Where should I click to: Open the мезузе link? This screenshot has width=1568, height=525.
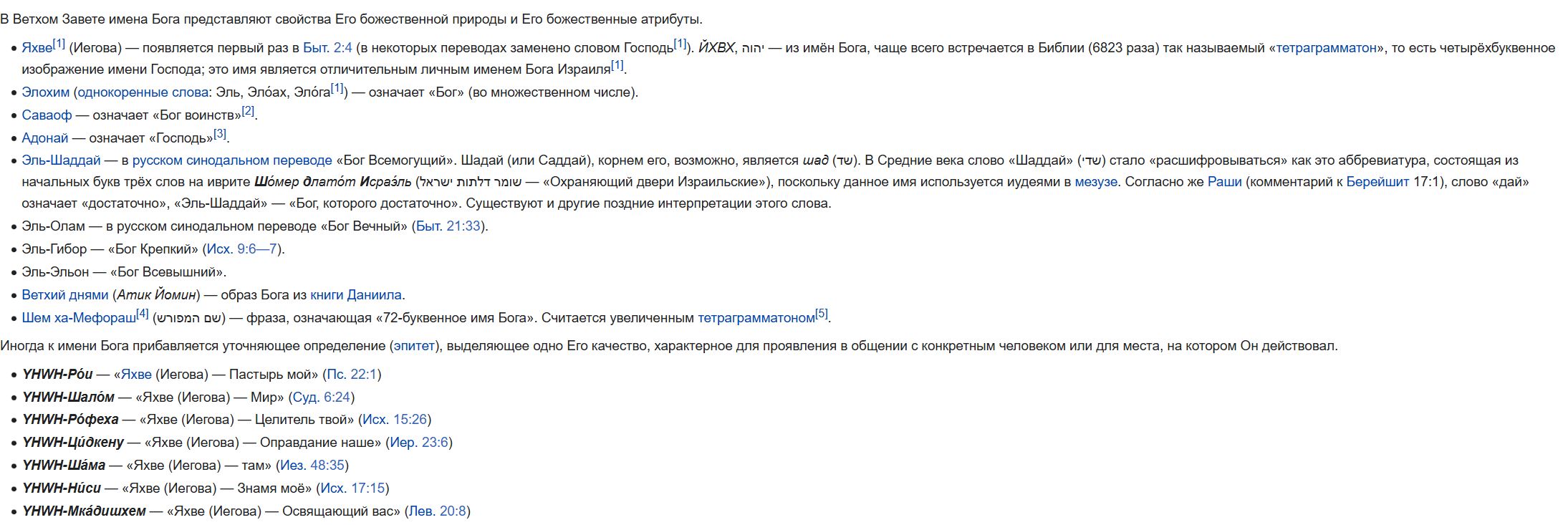1096,182
